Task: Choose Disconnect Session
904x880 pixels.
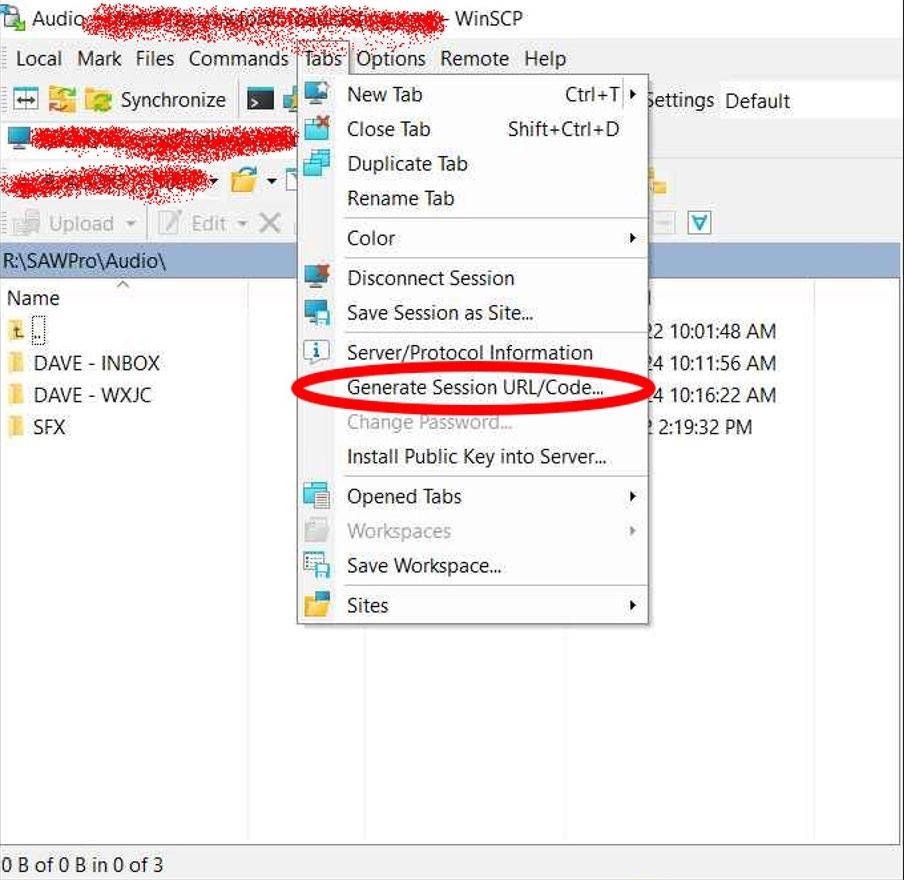Action: point(473,278)
